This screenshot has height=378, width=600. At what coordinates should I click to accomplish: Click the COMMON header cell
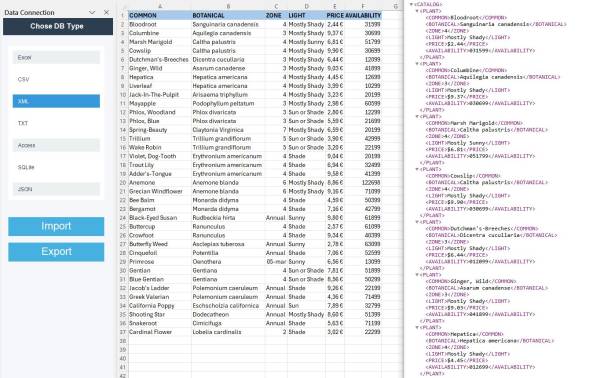coord(160,15)
